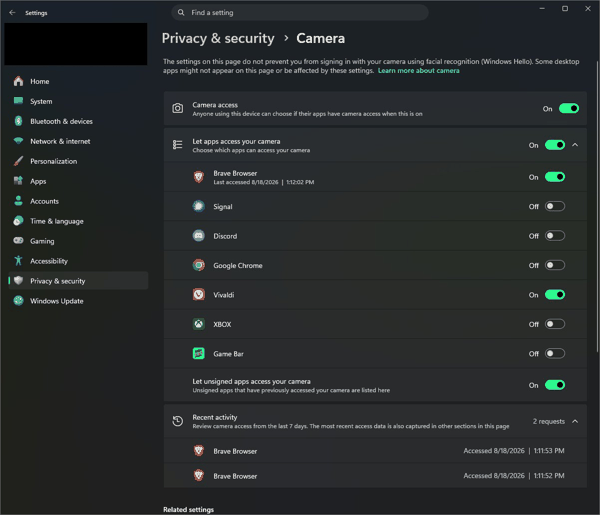Click the Signal app icon

point(199,206)
